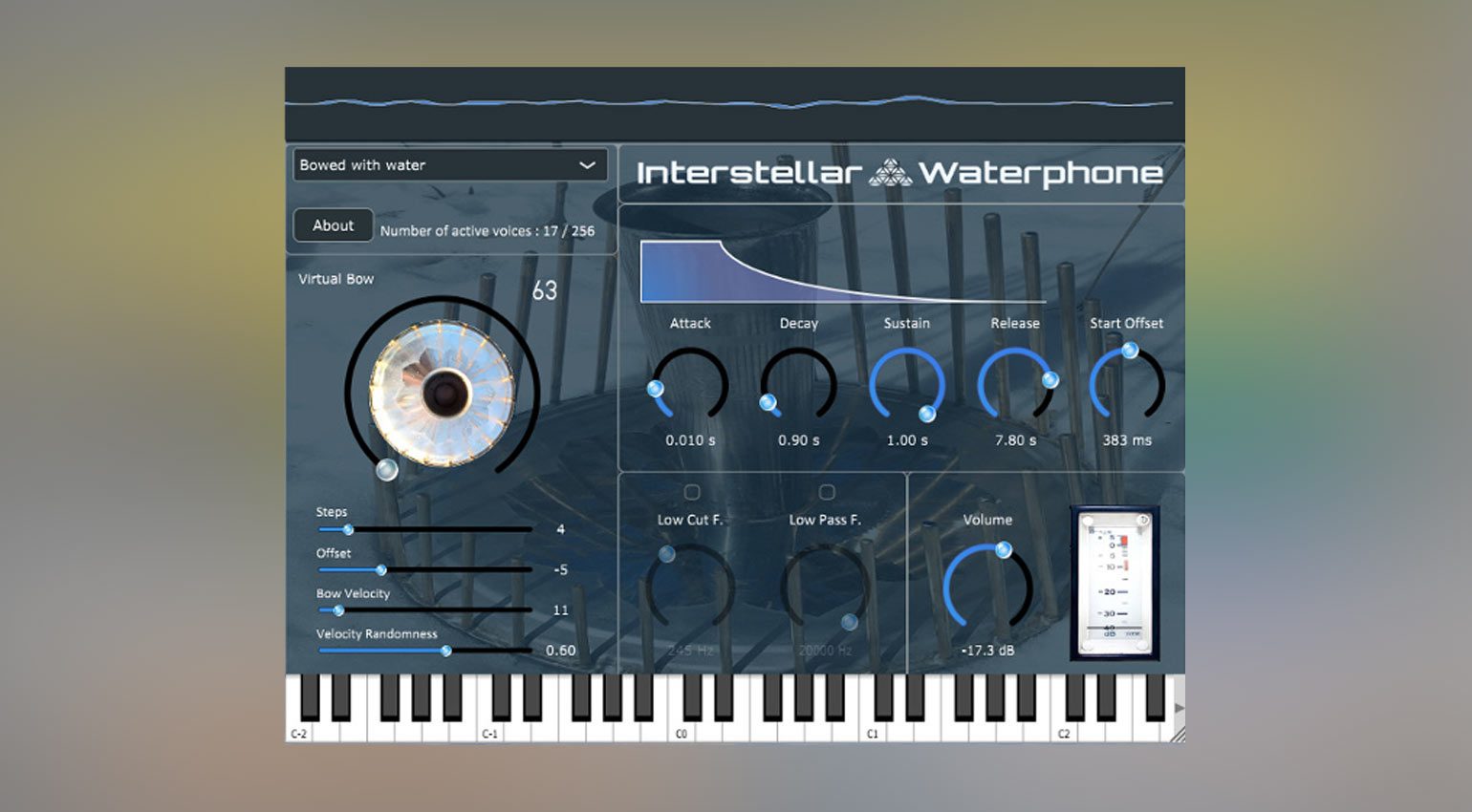This screenshot has width=1472, height=812.
Task: Click the waveform display at top
Action: (734, 103)
